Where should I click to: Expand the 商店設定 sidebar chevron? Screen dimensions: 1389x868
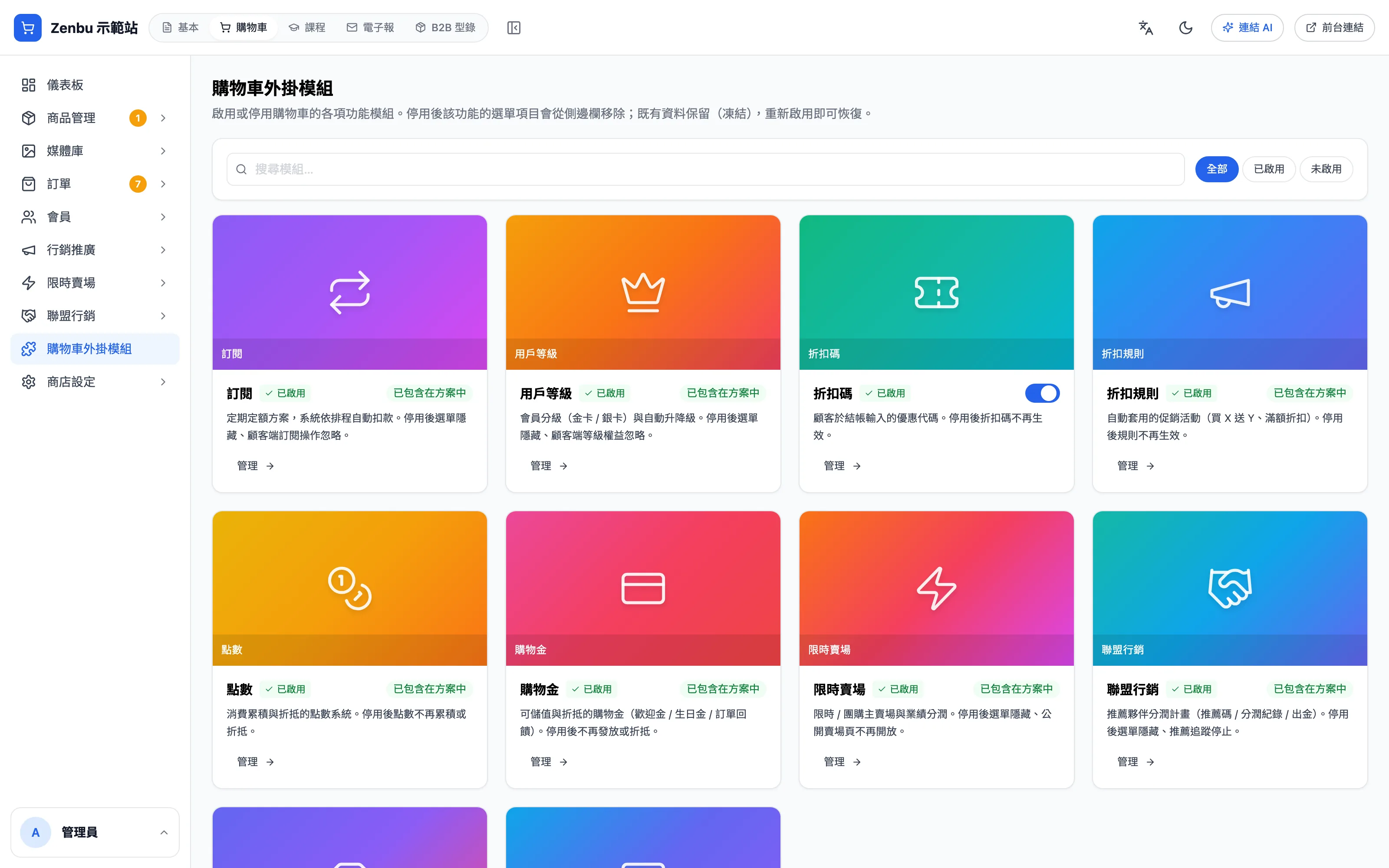(163, 382)
